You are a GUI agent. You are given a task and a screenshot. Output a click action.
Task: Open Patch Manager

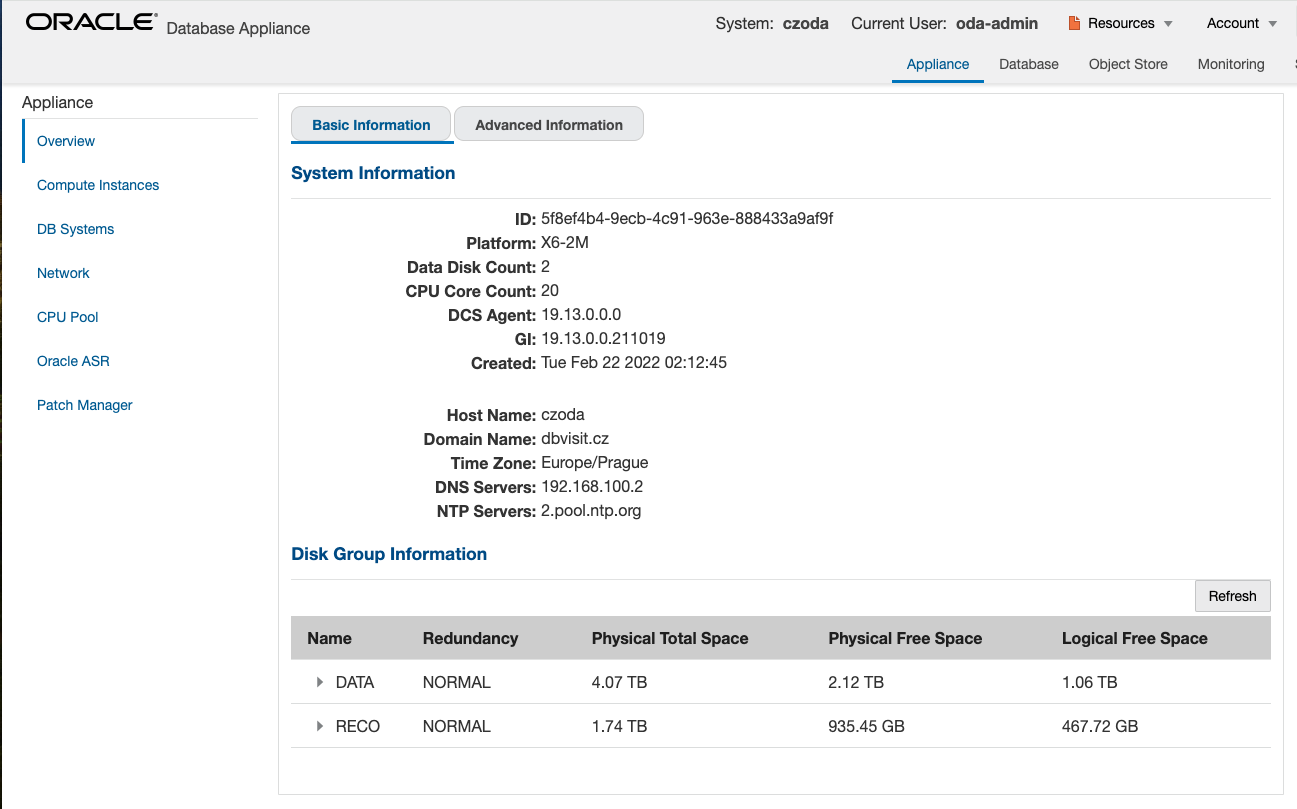(x=85, y=405)
